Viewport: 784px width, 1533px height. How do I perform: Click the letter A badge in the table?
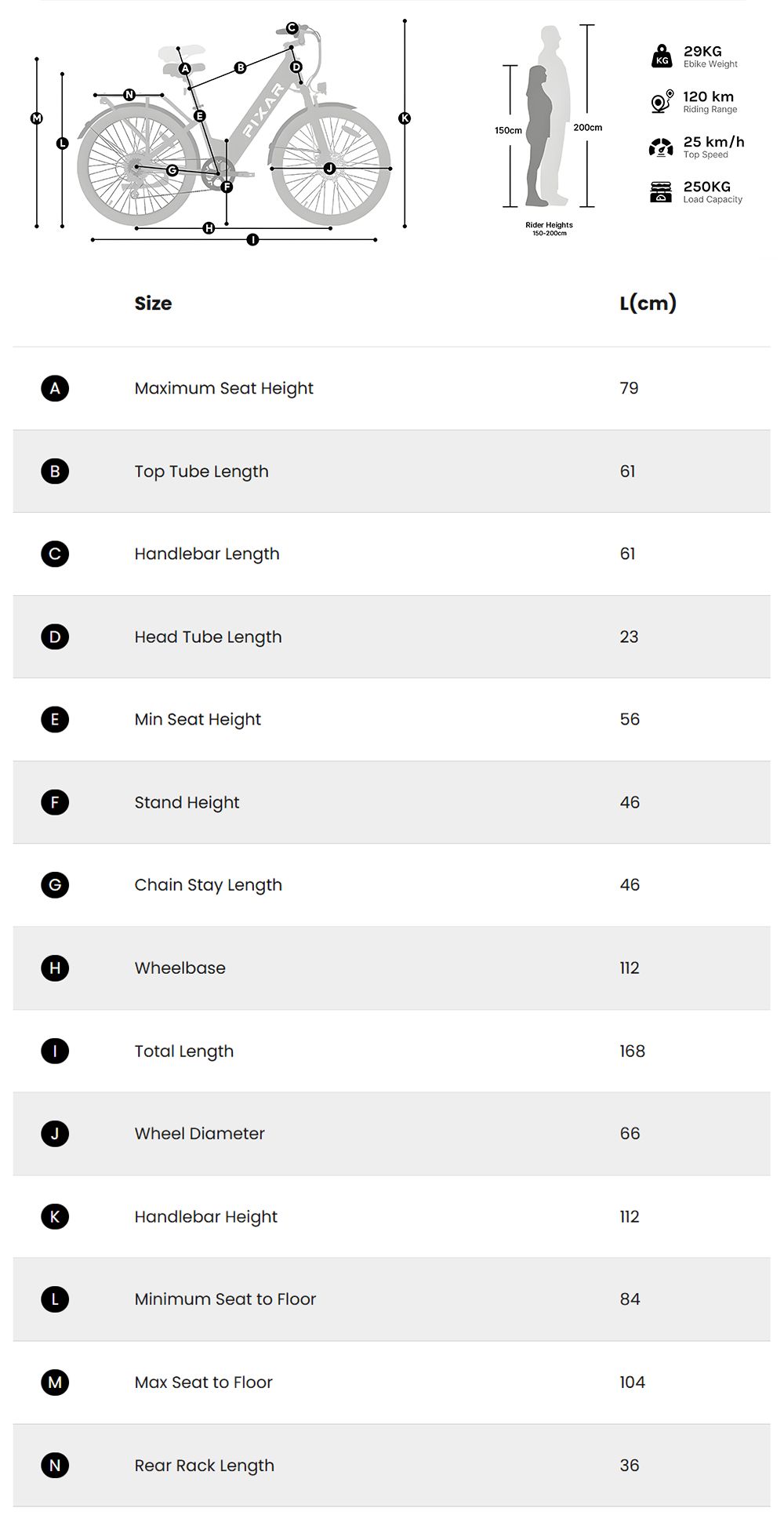[55, 388]
